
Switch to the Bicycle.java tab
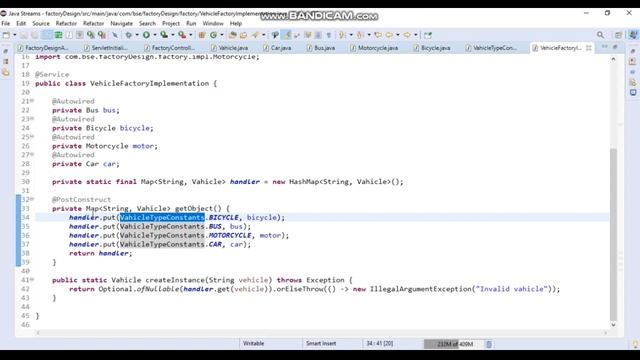tap(432, 48)
